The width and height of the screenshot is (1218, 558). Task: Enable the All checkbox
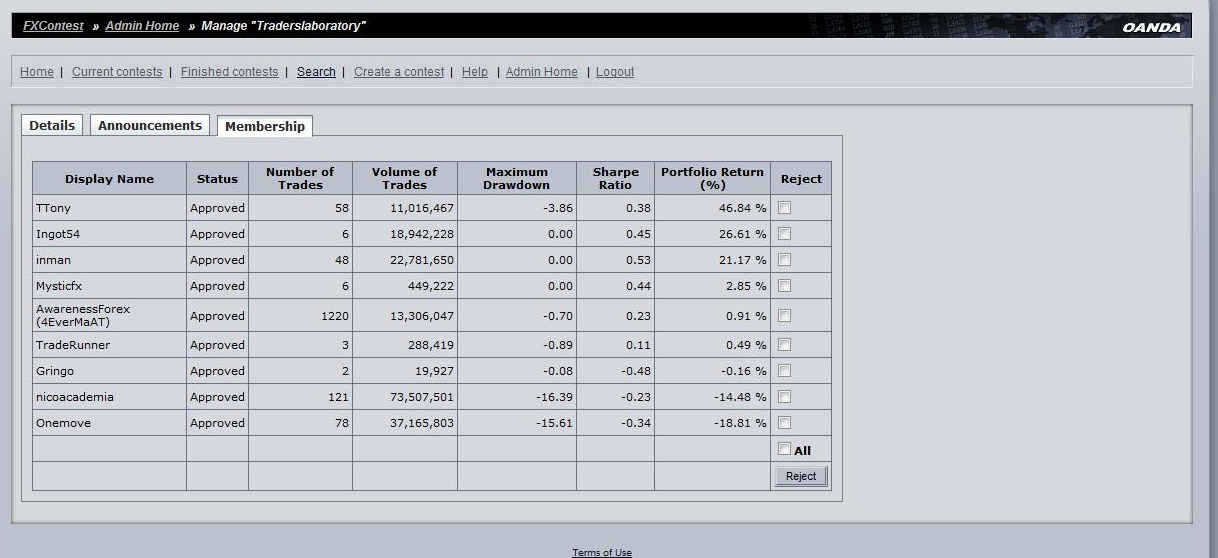pos(785,449)
